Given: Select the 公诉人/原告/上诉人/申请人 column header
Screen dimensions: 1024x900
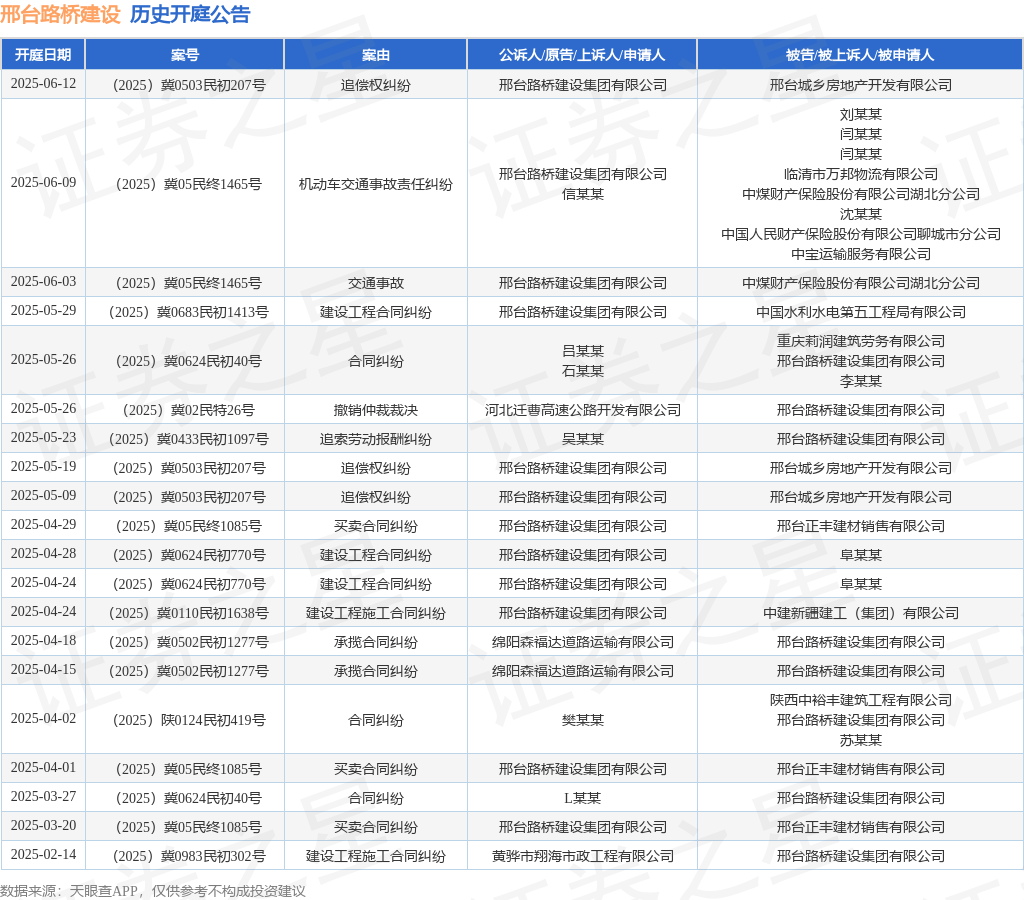Looking at the screenshot, I should [583, 55].
